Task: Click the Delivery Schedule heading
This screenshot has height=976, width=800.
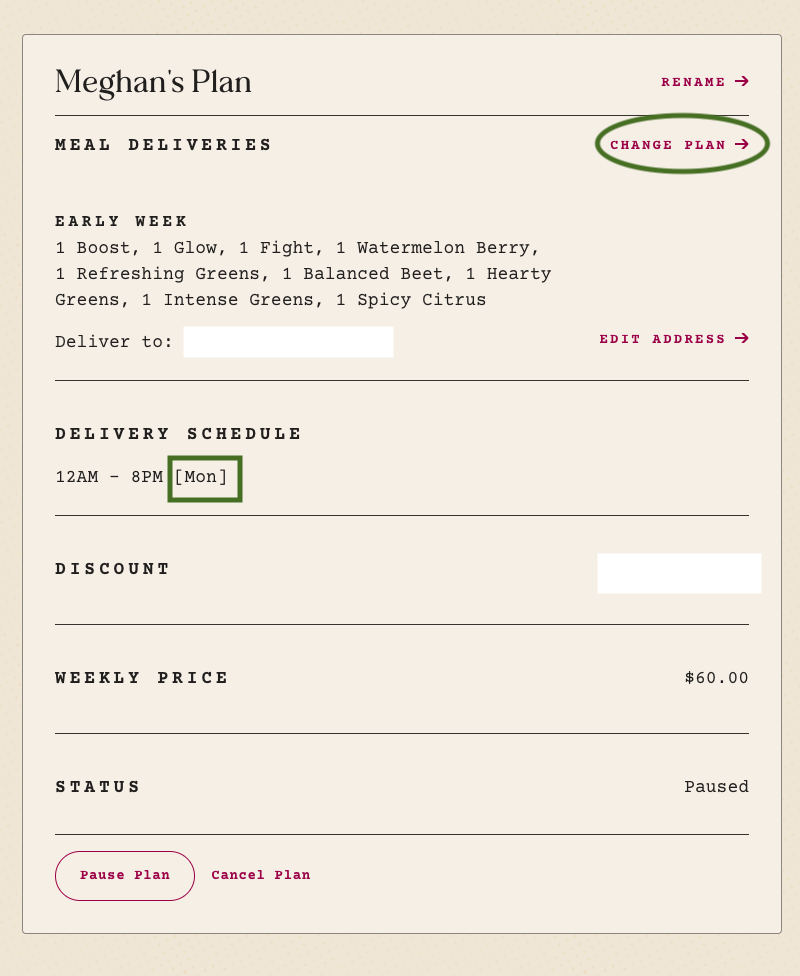Action: (178, 434)
